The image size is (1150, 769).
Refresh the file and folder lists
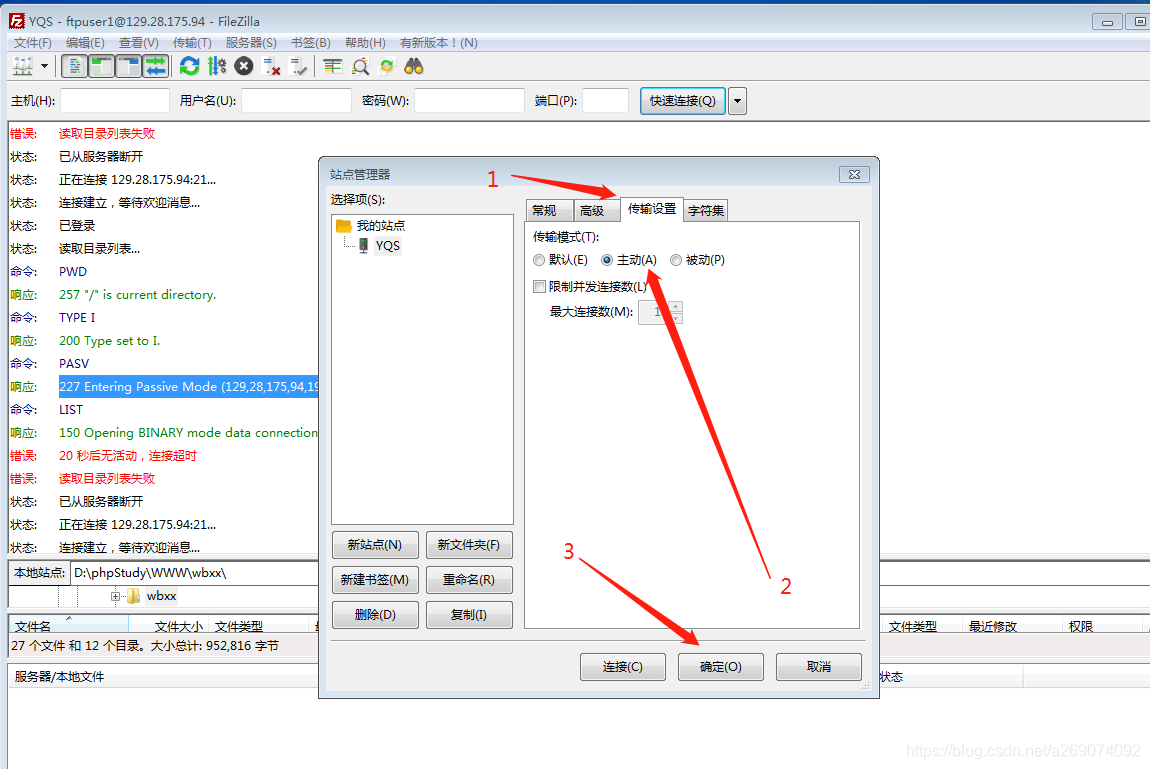(x=190, y=66)
